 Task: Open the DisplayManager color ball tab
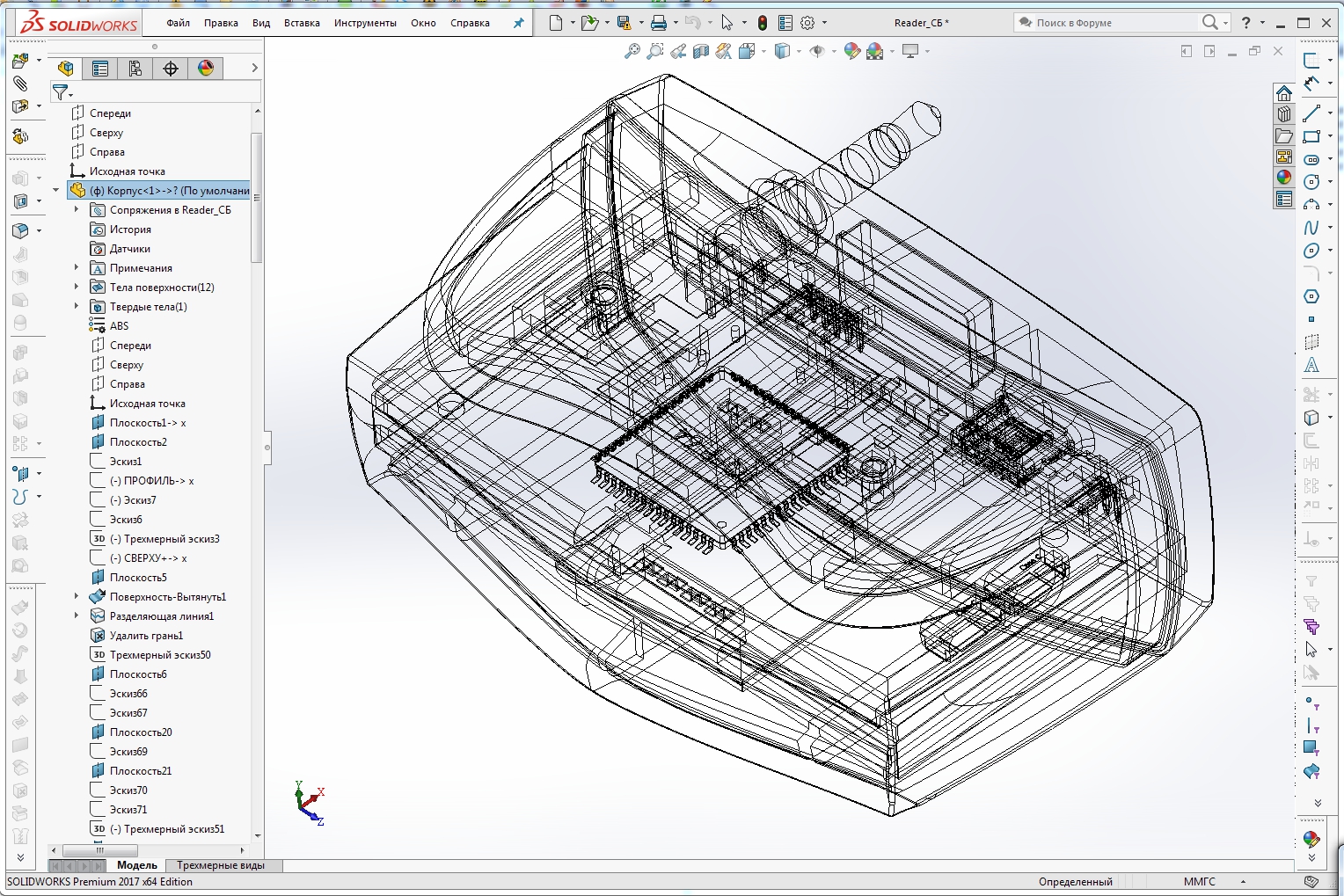pos(206,68)
